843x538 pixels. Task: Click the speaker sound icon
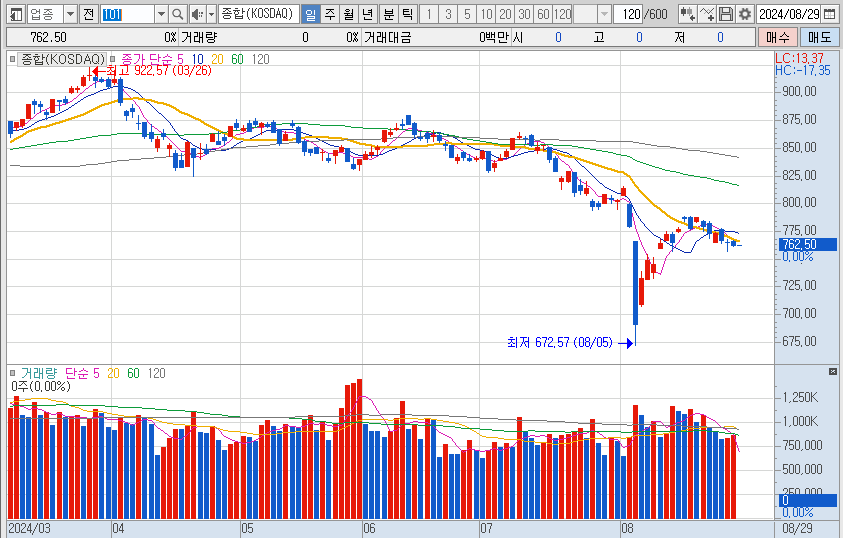click(x=197, y=14)
